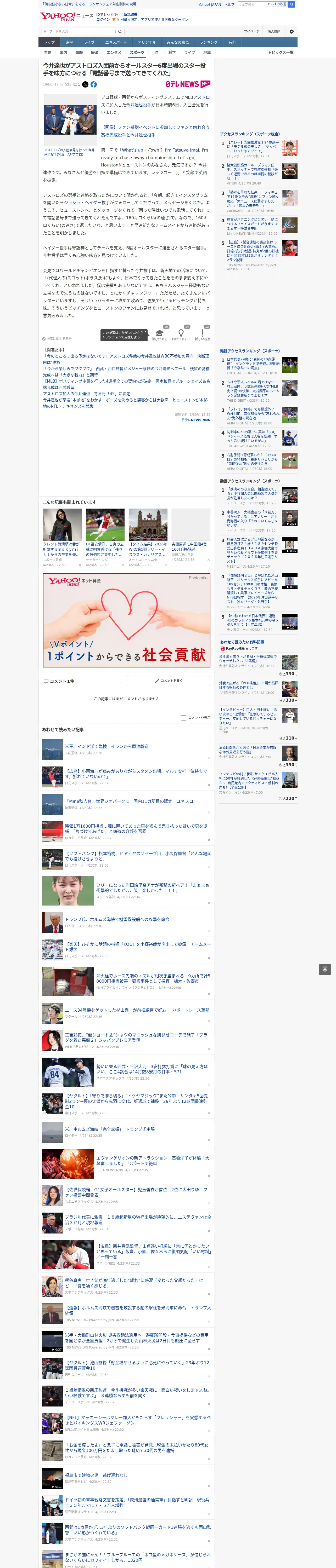Toggle the コメント非表示 checkbox
This screenshot has height=1568, width=336.
[x=183, y=718]
